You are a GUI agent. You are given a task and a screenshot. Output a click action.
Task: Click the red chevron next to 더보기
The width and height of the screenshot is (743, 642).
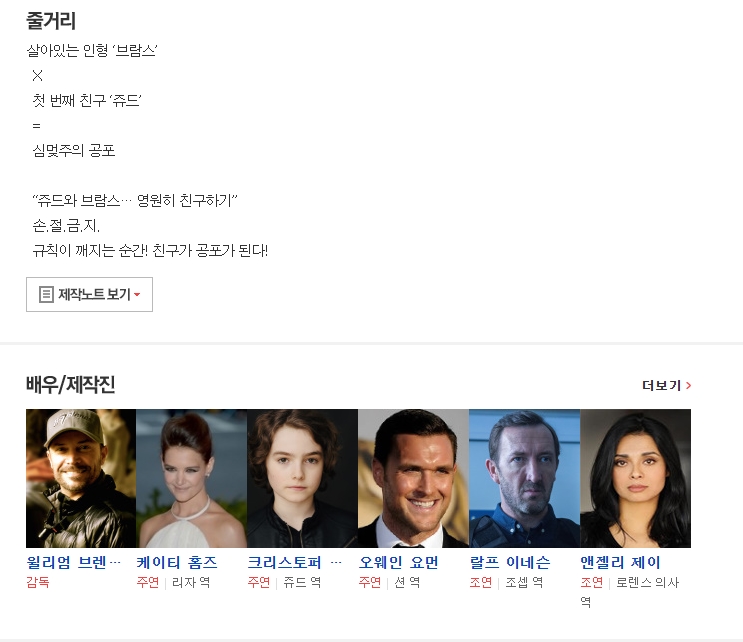click(689, 386)
